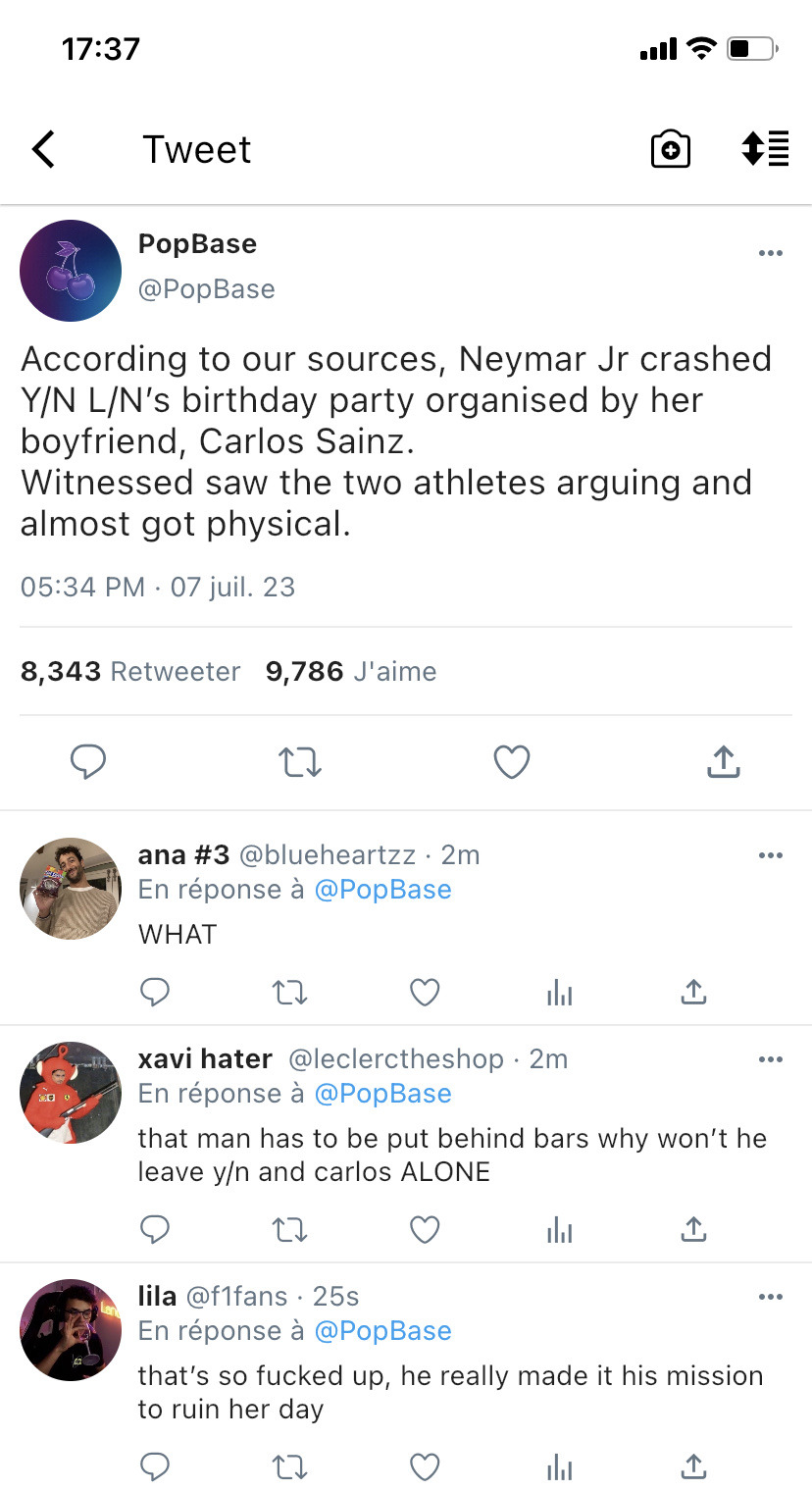Tap the back arrow in Tweet header
This screenshot has height=1490, width=812.
click(x=43, y=150)
